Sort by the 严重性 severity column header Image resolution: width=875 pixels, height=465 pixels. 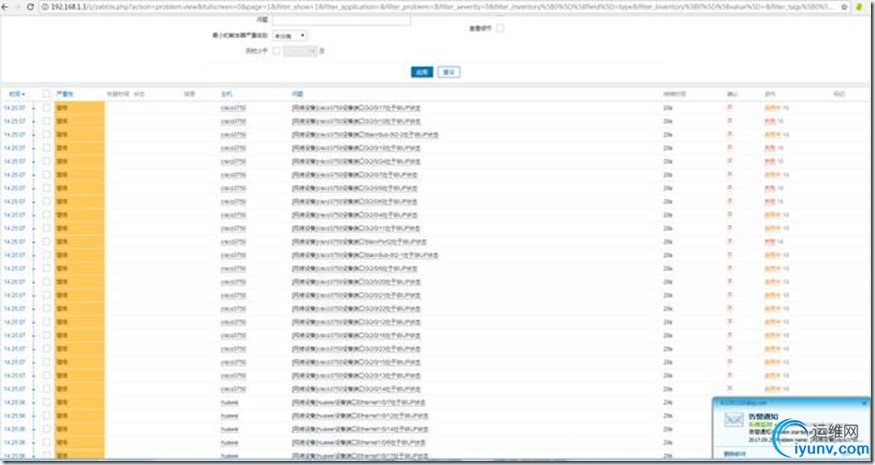[x=65, y=94]
